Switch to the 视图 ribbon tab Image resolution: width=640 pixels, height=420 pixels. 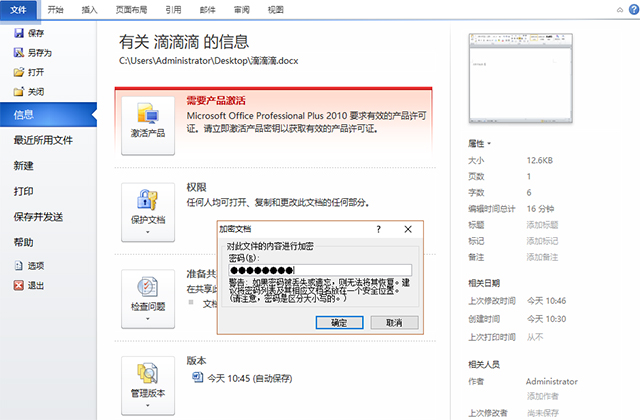click(276, 10)
